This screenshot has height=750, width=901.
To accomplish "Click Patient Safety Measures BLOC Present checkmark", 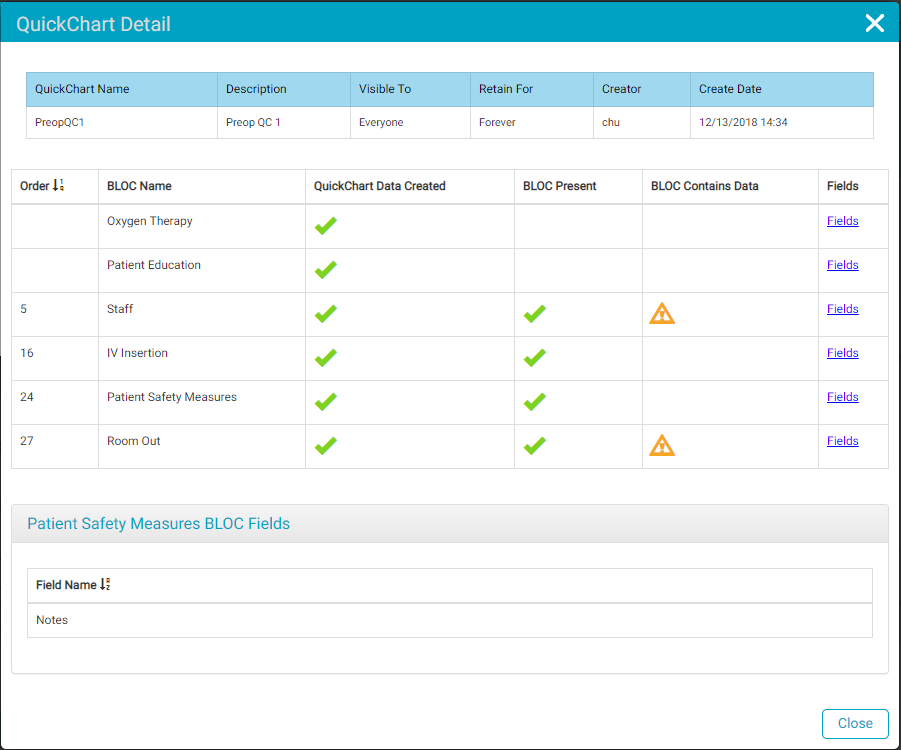I will pos(535,402).
